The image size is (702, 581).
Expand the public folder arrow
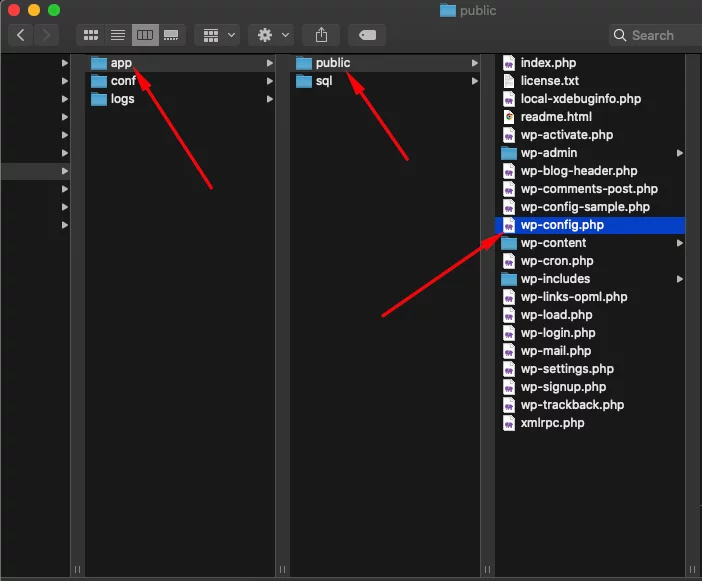(475, 63)
